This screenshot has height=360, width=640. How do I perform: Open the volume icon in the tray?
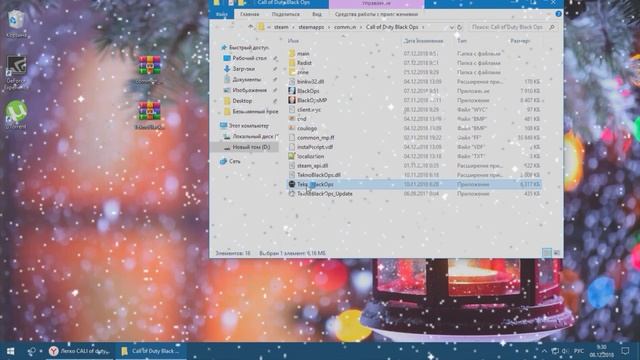[x=565, y=351]
